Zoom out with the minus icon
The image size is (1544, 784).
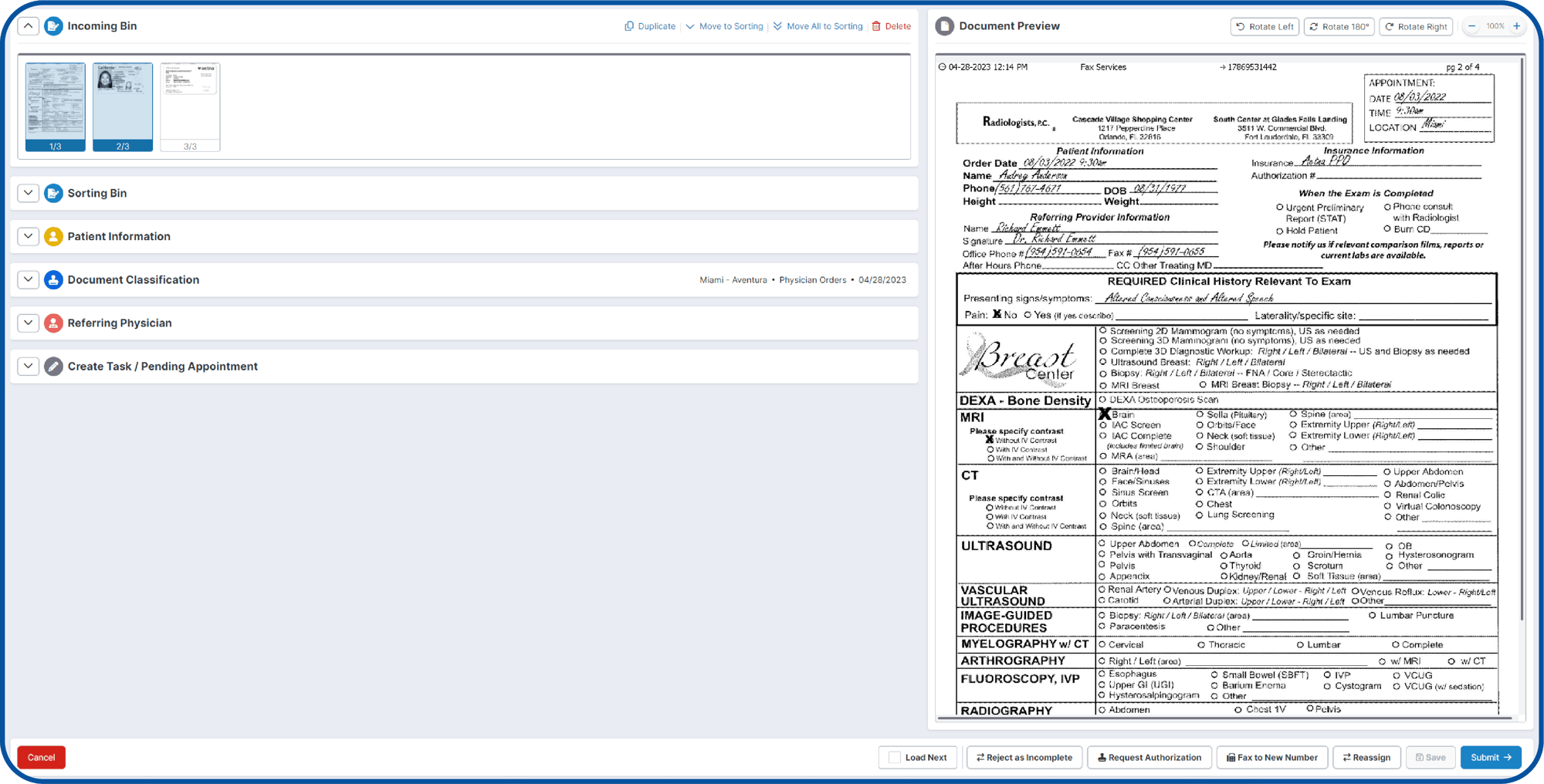pos(1472,26)
